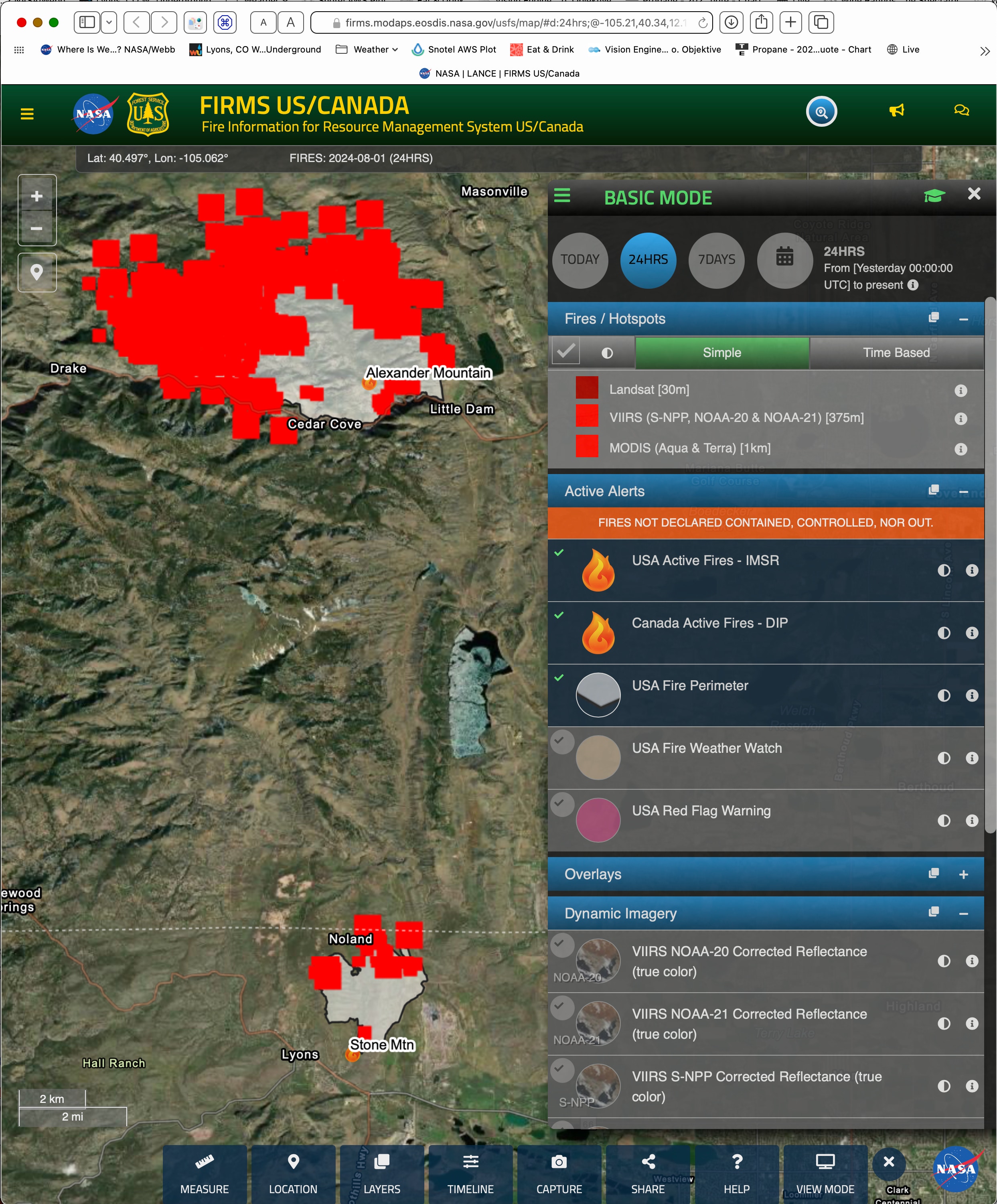Zoom in on the map
The height and width of the screenshot is (1204, 997).
[36, 196]
